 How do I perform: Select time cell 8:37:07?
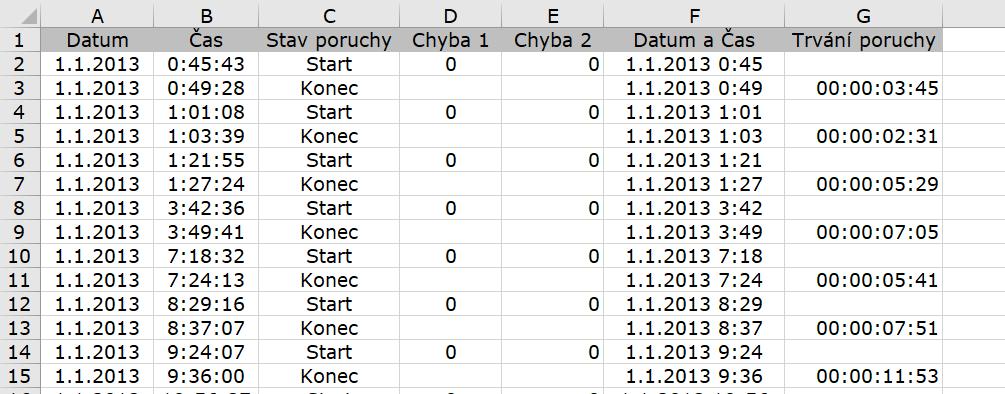click(206, 328)
